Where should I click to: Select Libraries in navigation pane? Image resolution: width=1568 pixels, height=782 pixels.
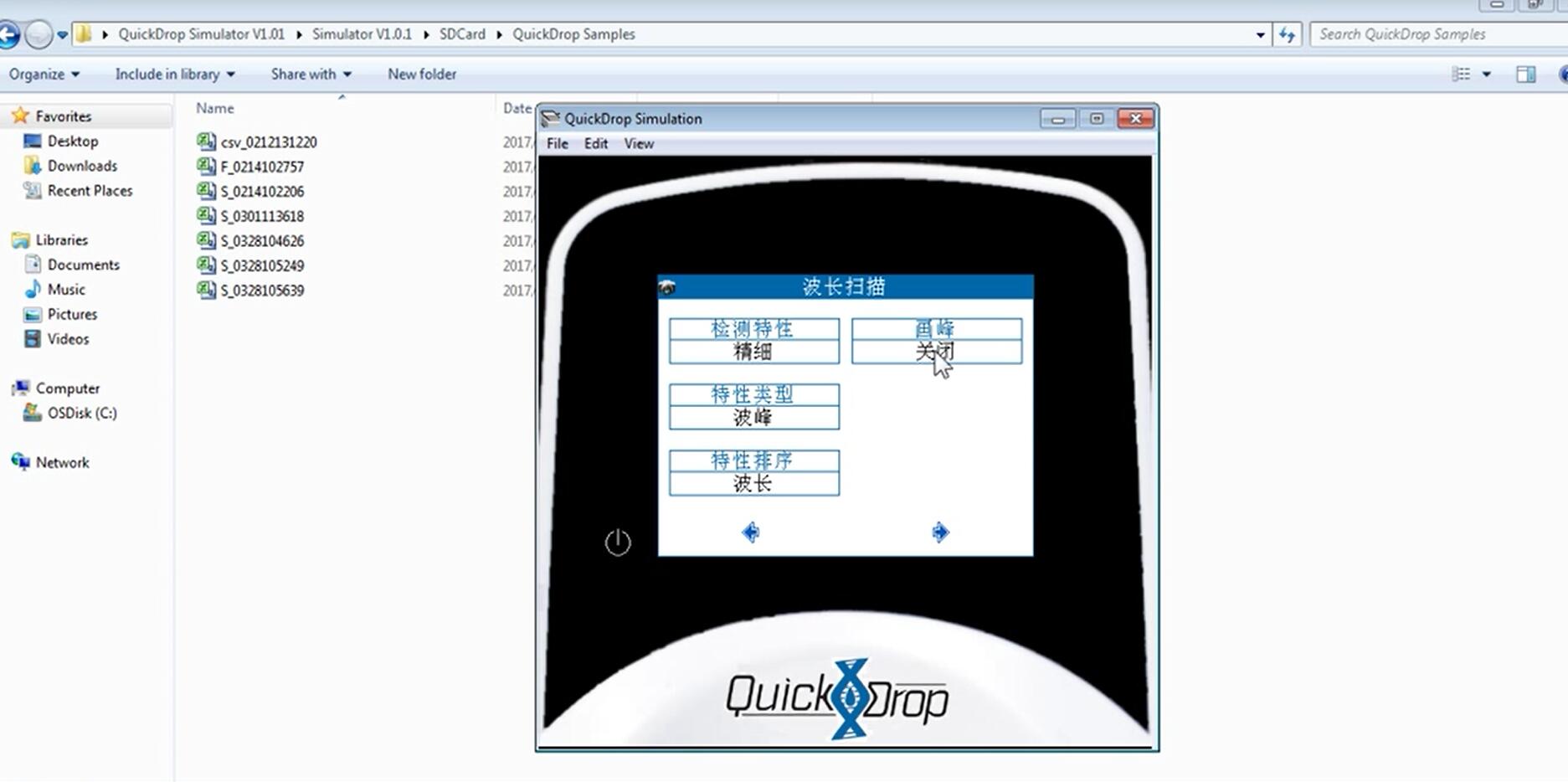pos(61,239)
